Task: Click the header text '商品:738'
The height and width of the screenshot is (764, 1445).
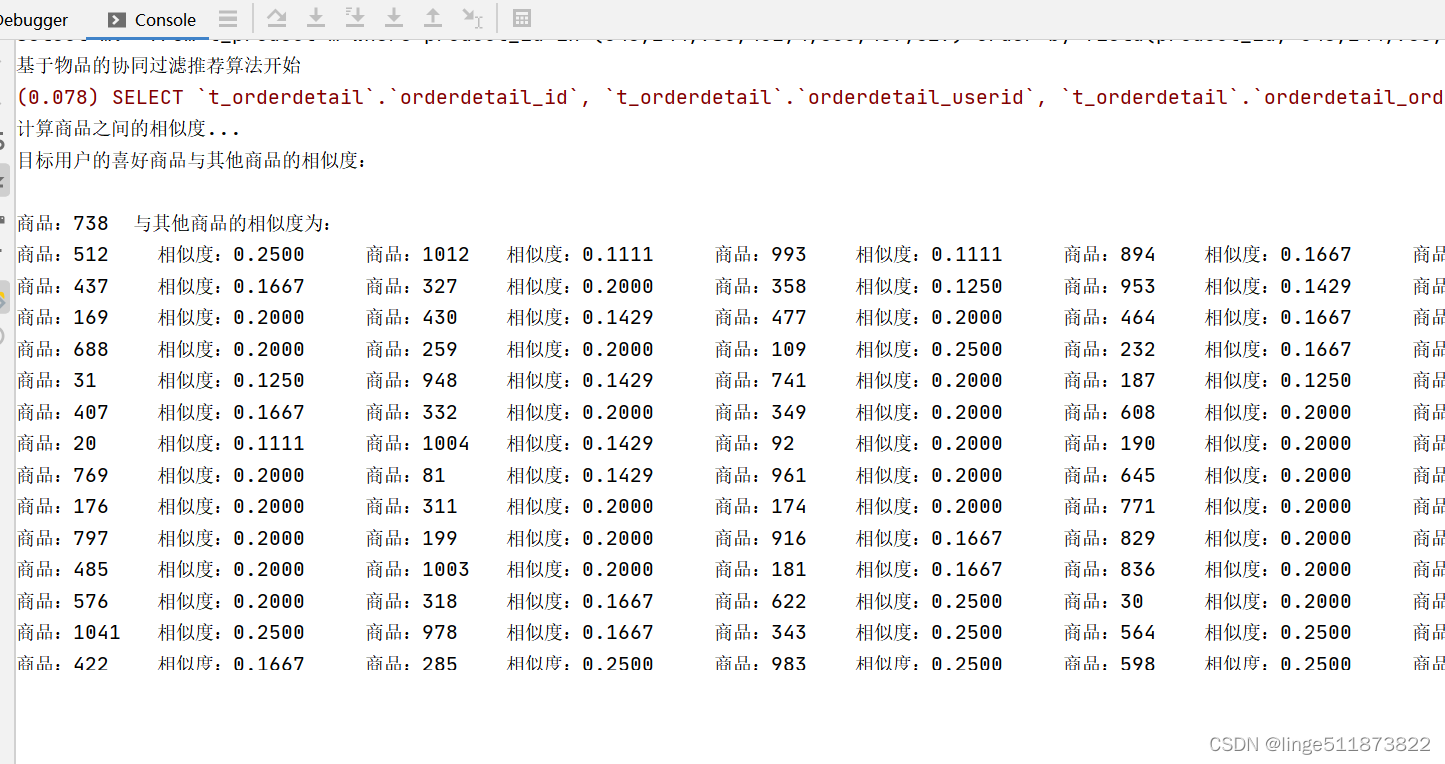Action: pos(63,223)
